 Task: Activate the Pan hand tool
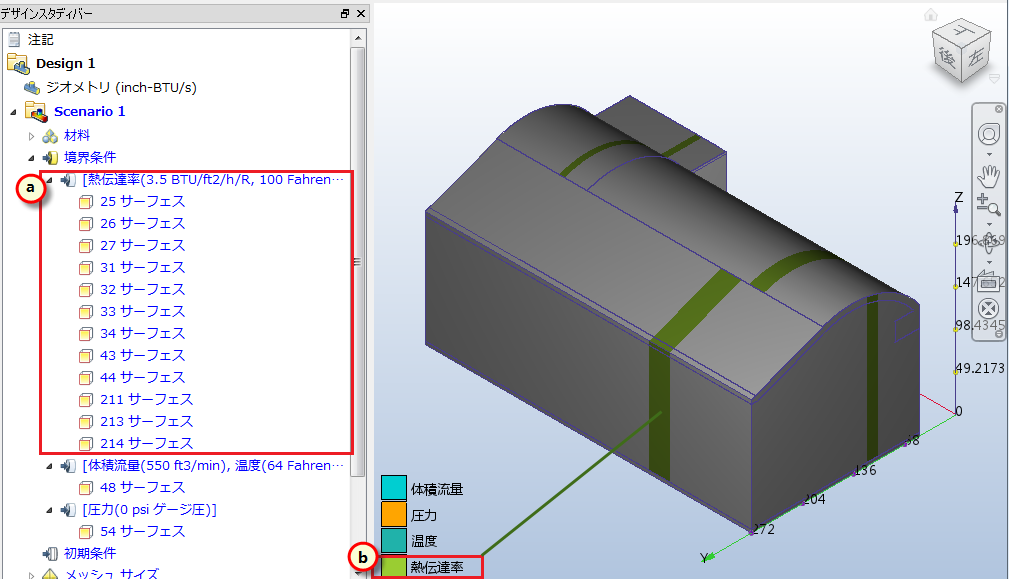point(988,176)
